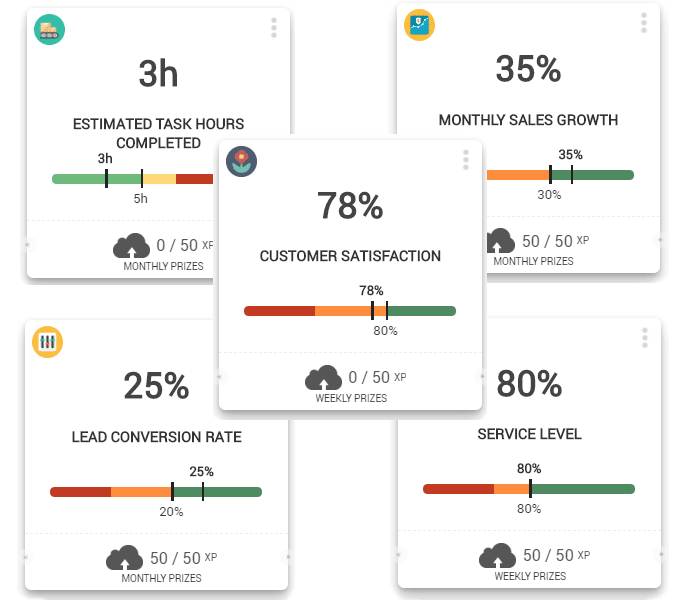
Task: Click the Service Level card title
Action: click(x=529, y=435)
